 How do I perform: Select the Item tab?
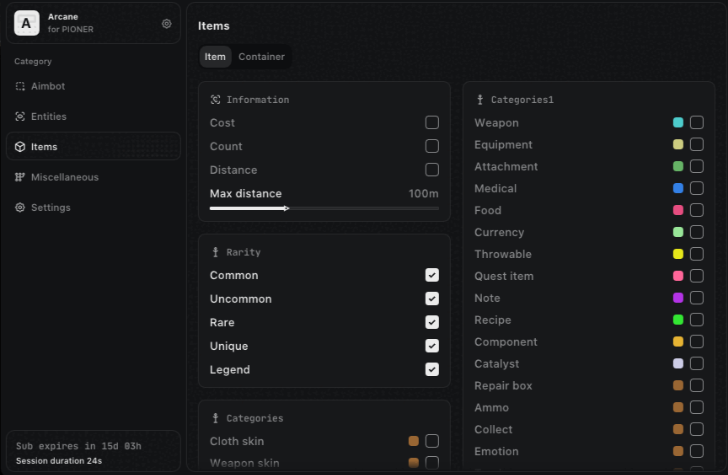pyautogui.click(x=215, y=57)
